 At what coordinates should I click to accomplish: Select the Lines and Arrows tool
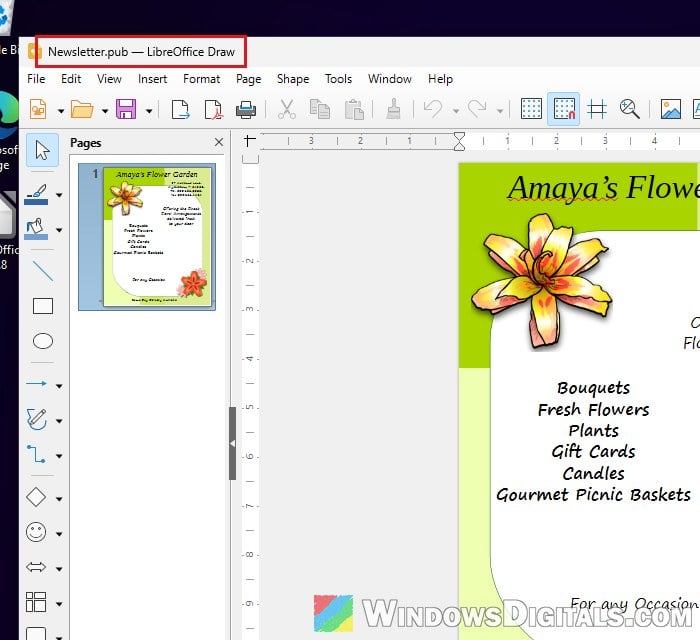coord(37,384)
